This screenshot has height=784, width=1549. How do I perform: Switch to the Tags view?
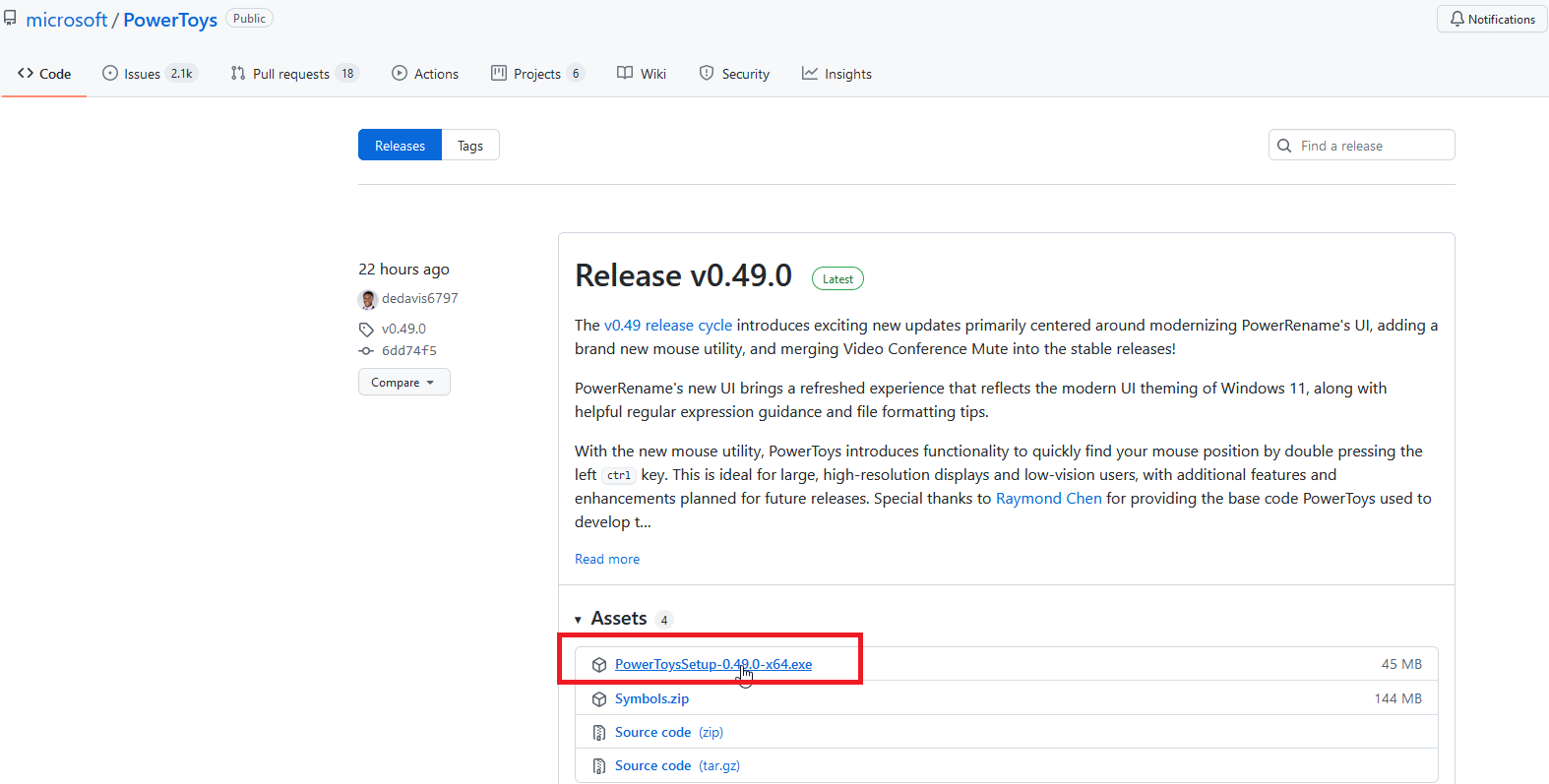(470, 146)
